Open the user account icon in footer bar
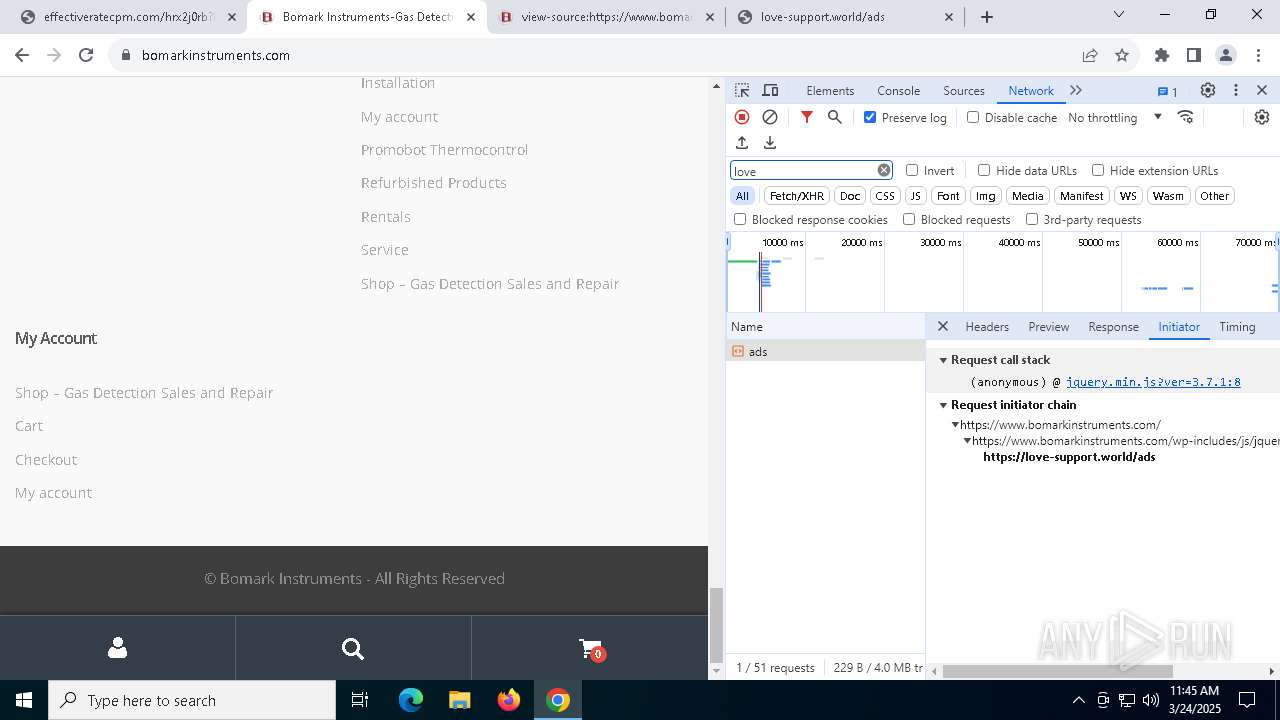Viewport: 1280px width, 720px height. tap(117, 648)
